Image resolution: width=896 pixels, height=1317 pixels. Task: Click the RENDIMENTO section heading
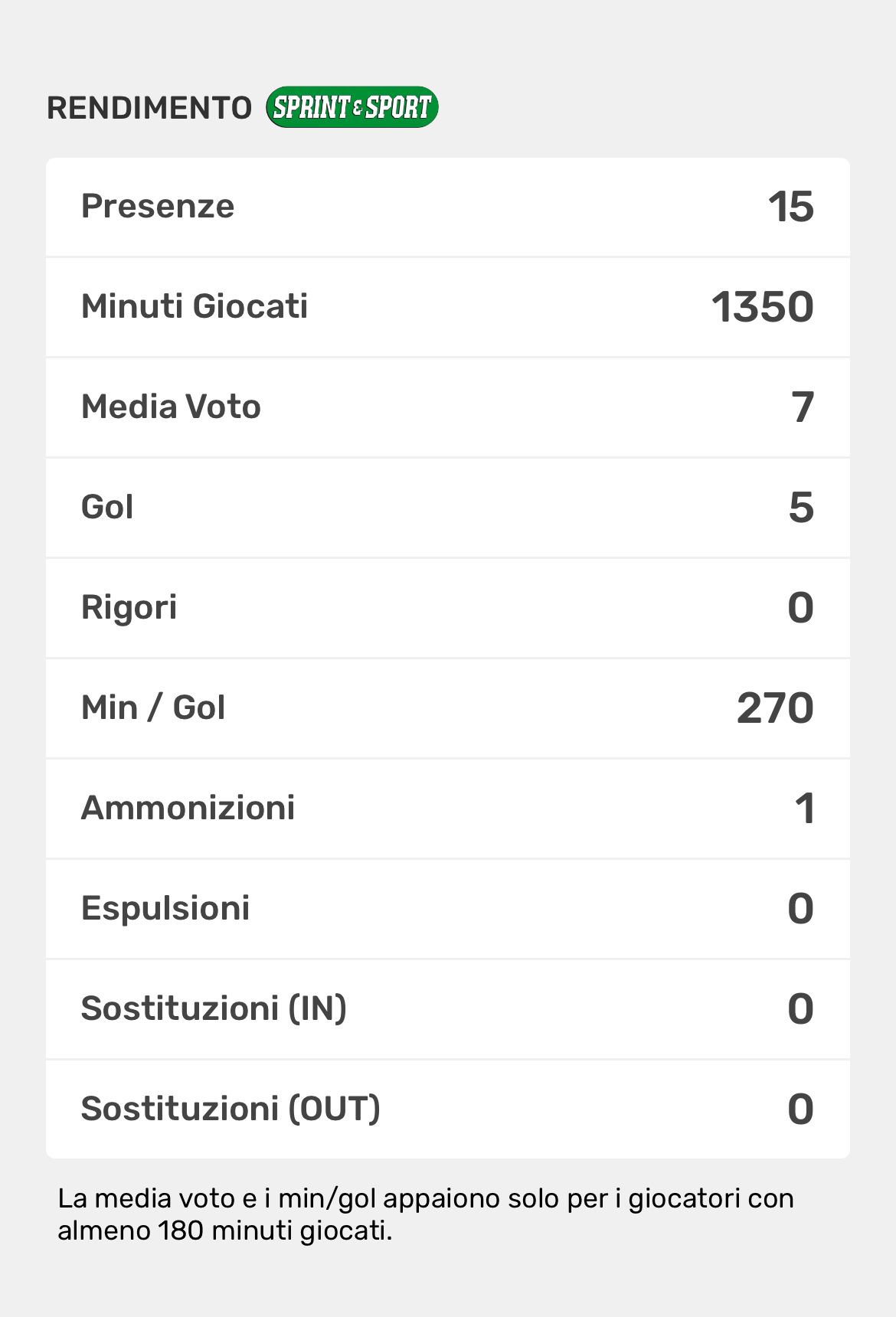point(149,108)
